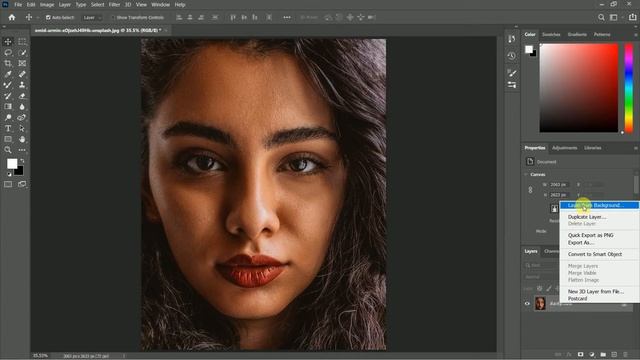The width and height of the screenshot is (640, 360).
Task: Toggle Show Transform Controls checkbox
Action: (x=113, y=18)
